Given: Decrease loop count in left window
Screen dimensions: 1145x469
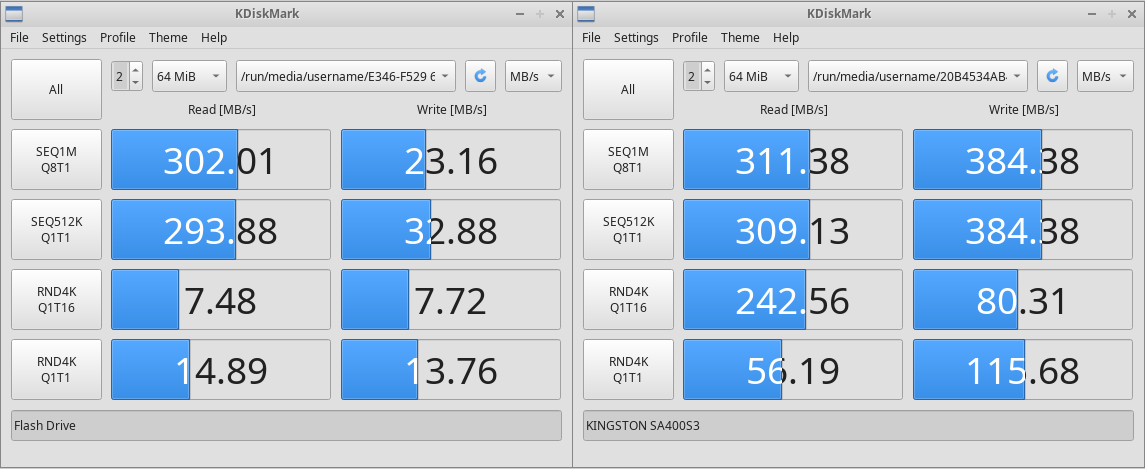Looking at the screenshot, I should coord(135,83).
